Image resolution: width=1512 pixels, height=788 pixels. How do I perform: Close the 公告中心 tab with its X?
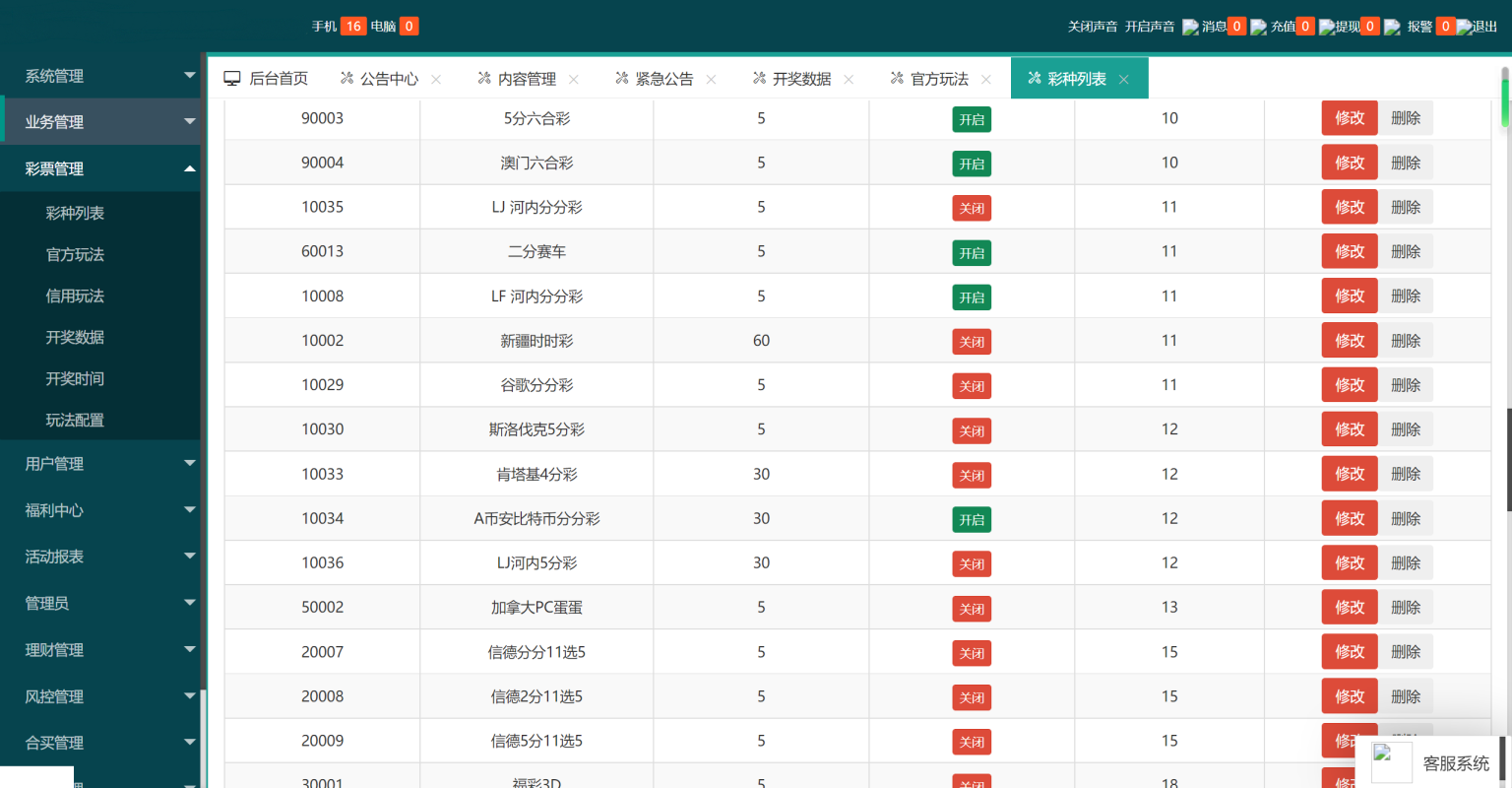pos(436,80)
